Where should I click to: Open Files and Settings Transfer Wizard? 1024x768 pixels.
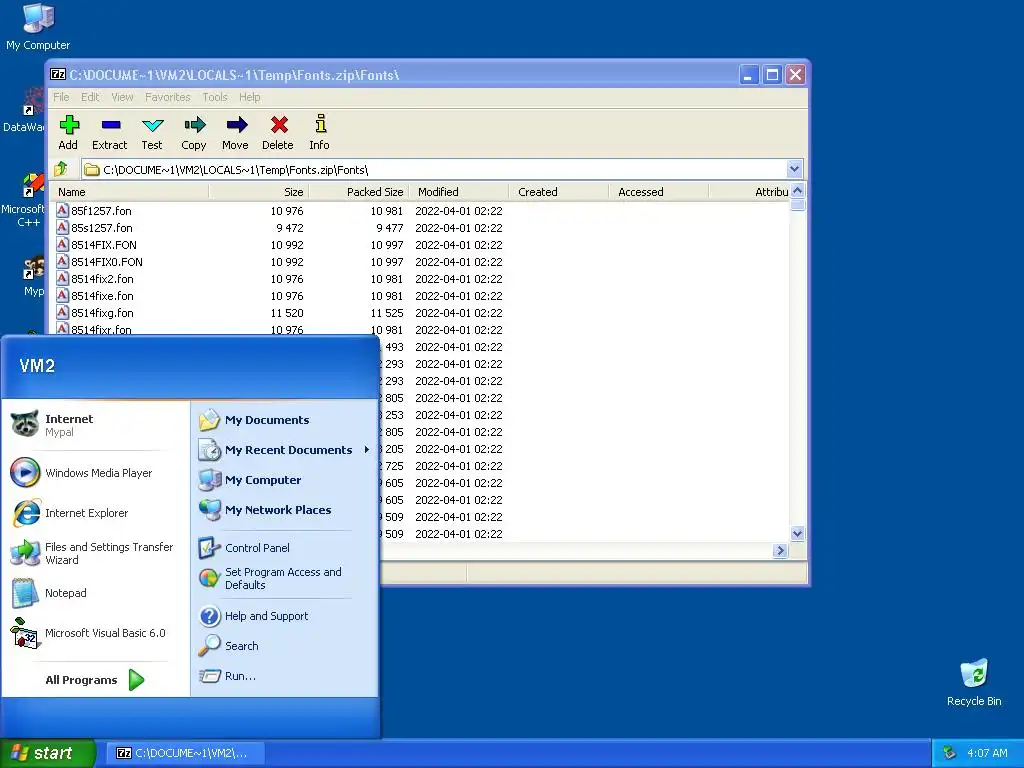click(x=91, y=553)
